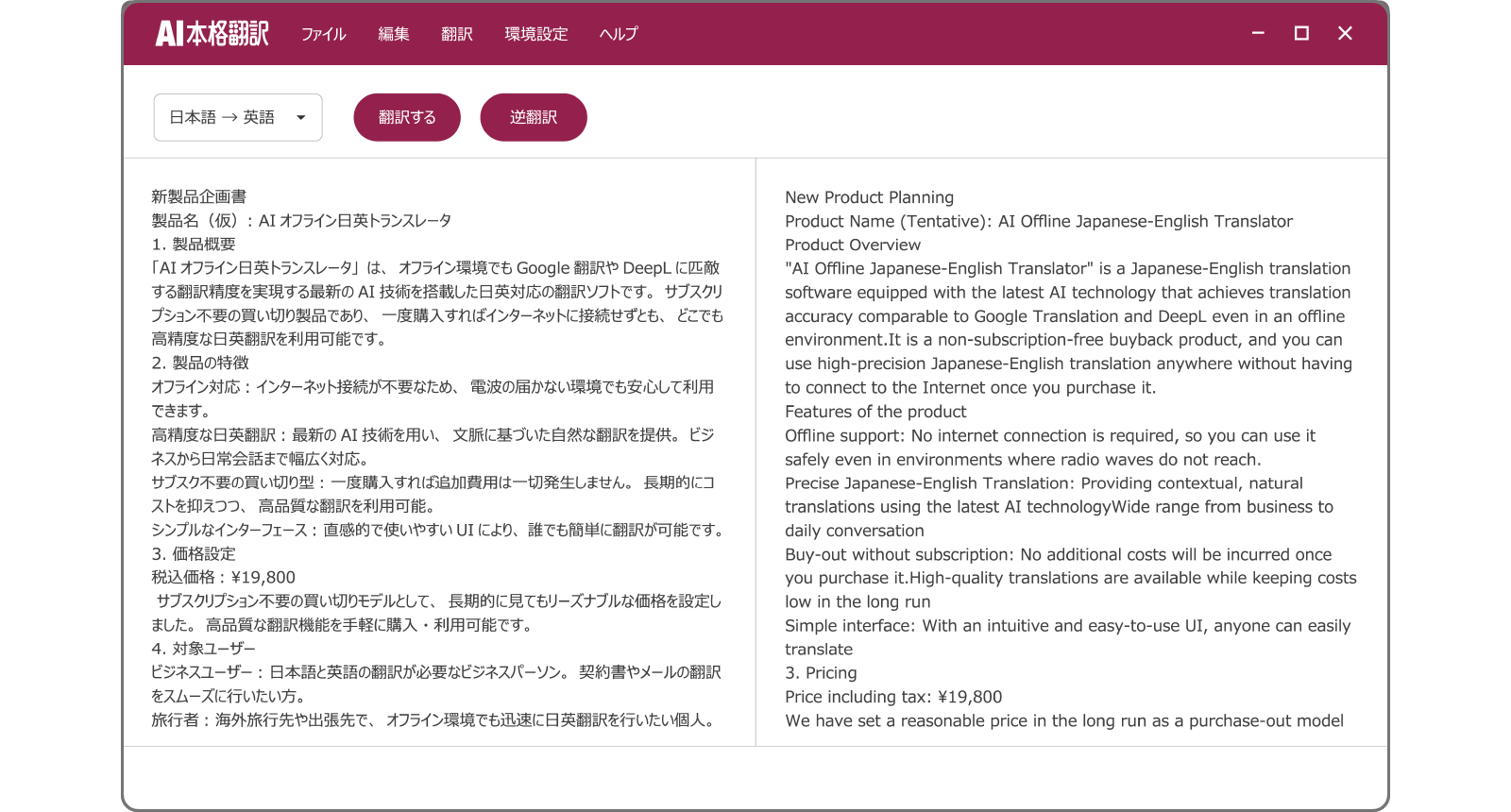Click the 税込価格：¥19,800 line in source pane
1511x812 pixels.
(x=224, y=577)
